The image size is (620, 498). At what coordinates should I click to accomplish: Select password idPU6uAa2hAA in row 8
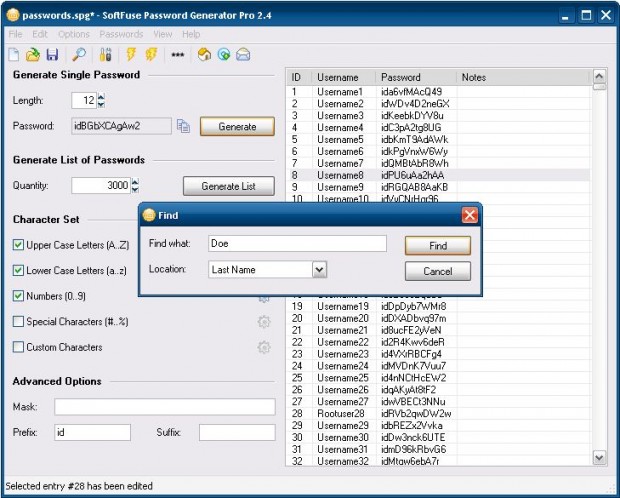[412, 175]
